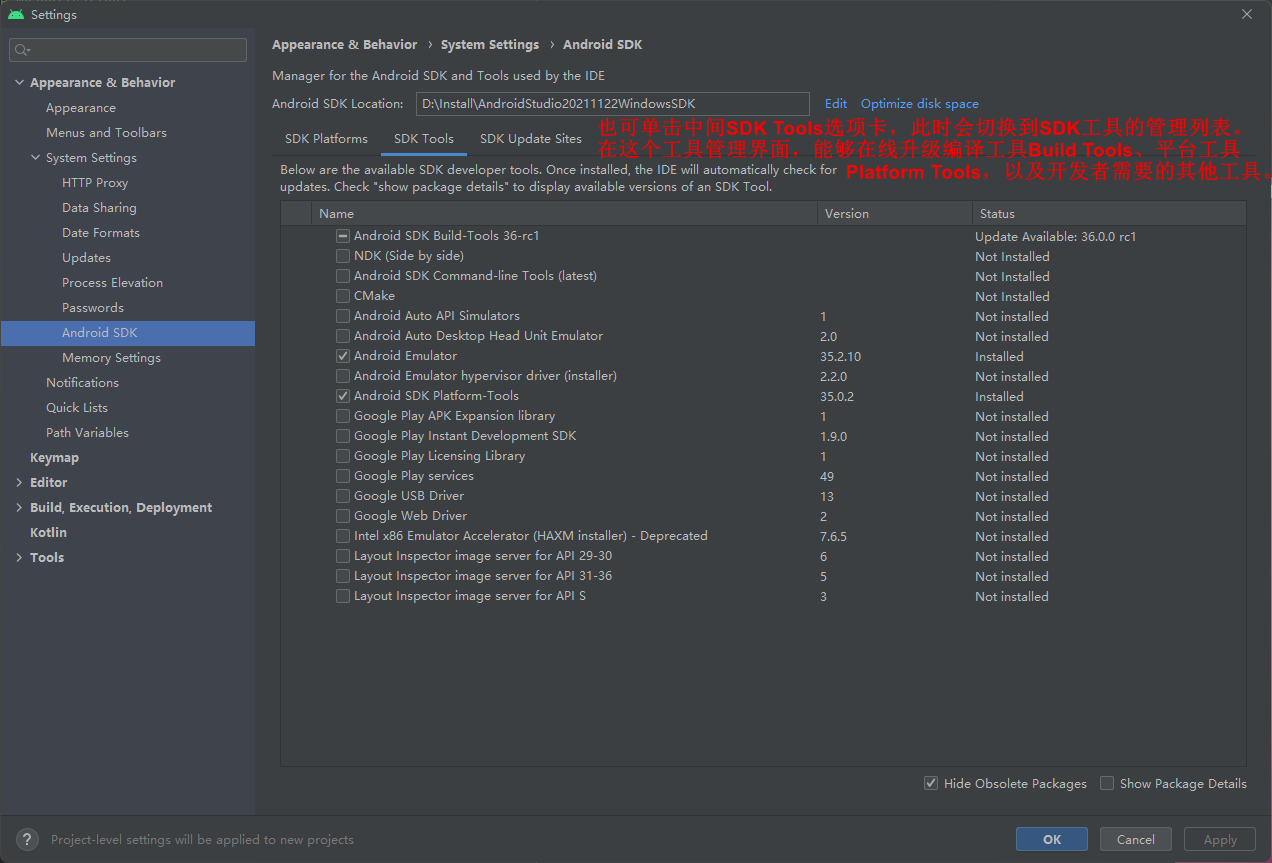The height and width of the screenshot is (863, 1272).
Task: Switch to SDK Platforms tab
Action: 326,139
